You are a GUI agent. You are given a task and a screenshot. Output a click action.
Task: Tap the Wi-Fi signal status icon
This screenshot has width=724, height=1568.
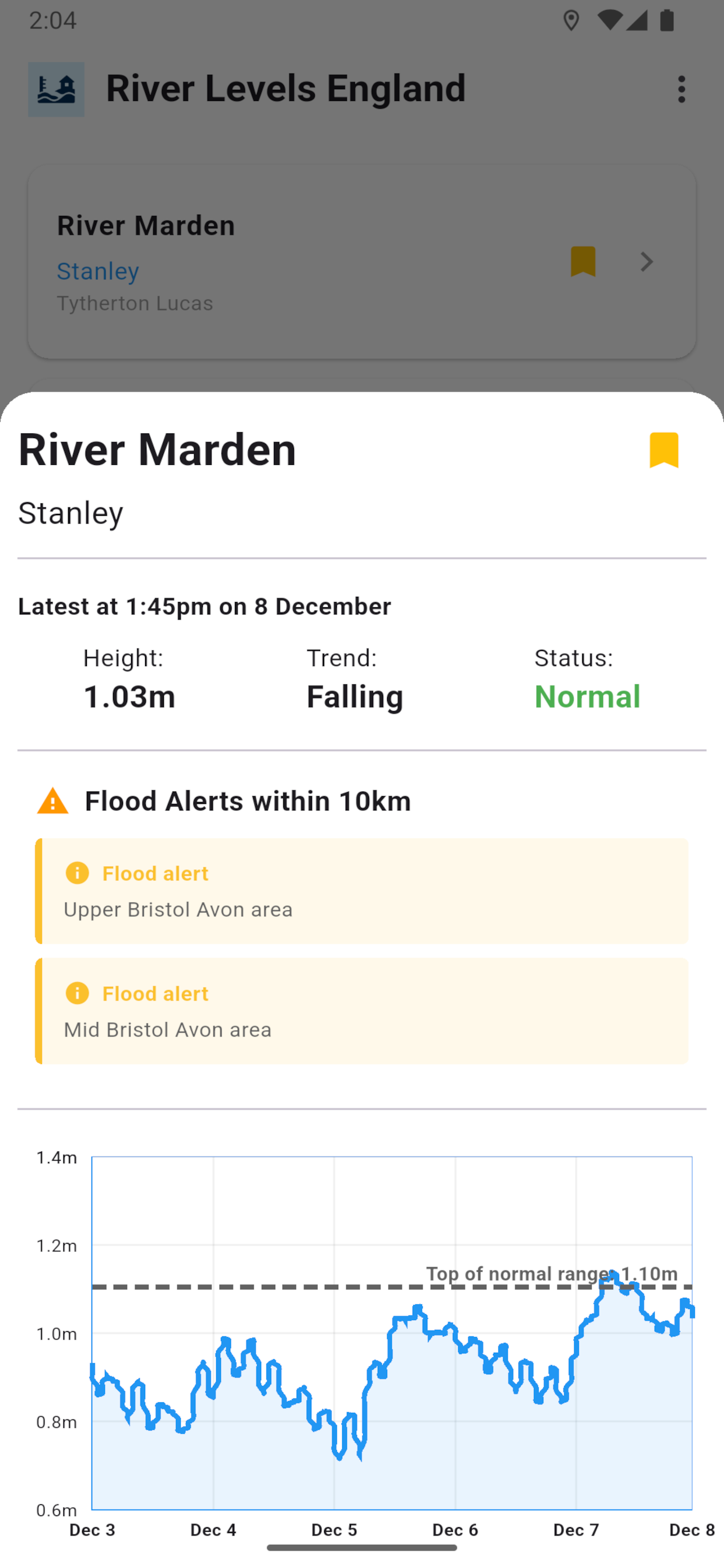click(609, 20)
